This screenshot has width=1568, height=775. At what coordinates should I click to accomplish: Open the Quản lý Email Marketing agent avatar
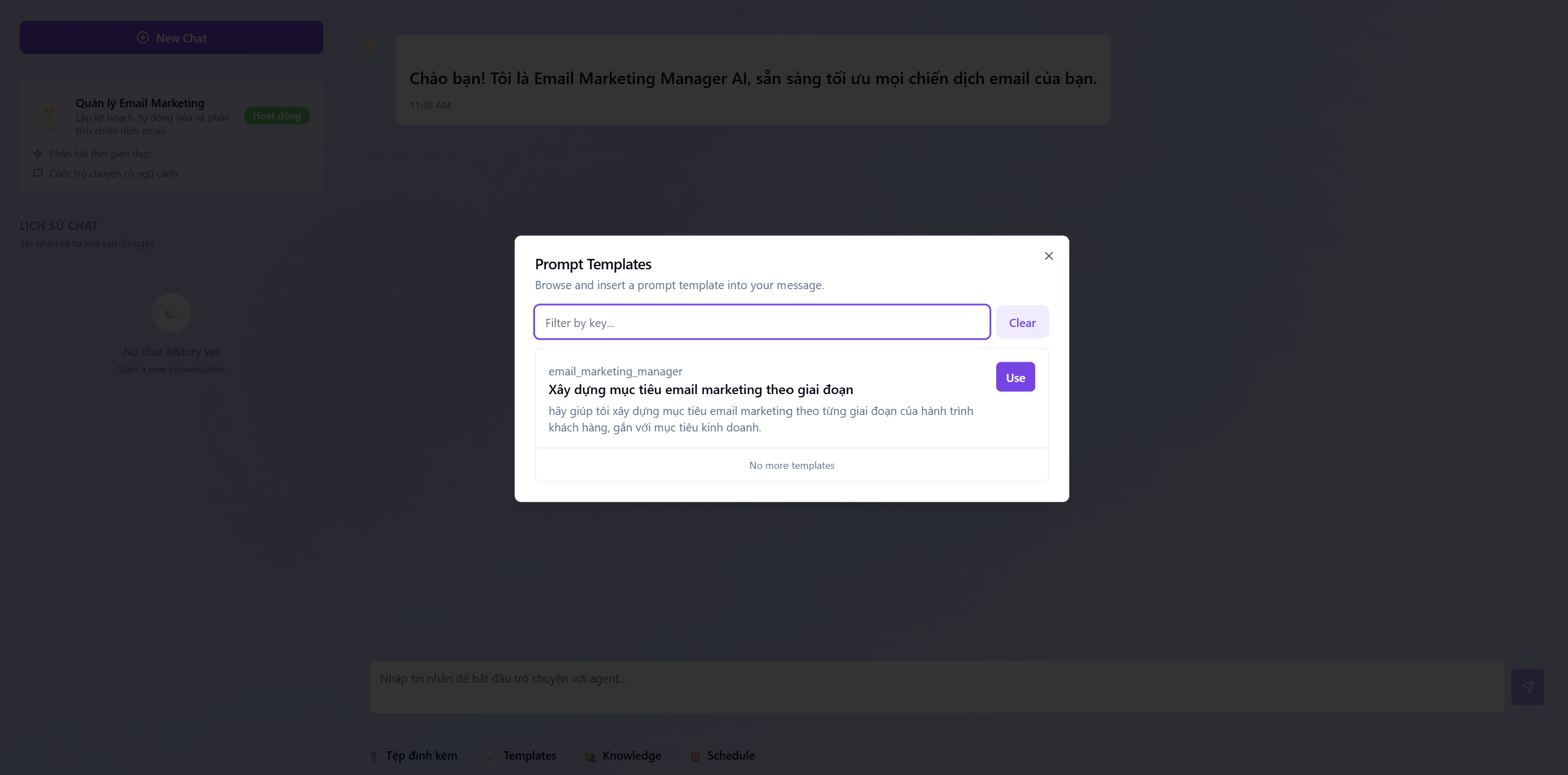click(x=49, y=116)
